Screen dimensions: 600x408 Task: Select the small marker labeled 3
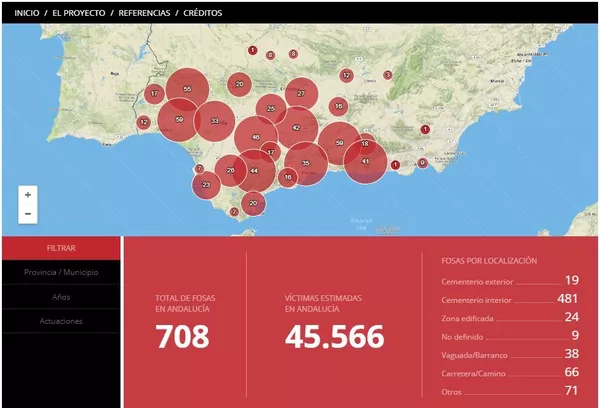click(388, 75)
